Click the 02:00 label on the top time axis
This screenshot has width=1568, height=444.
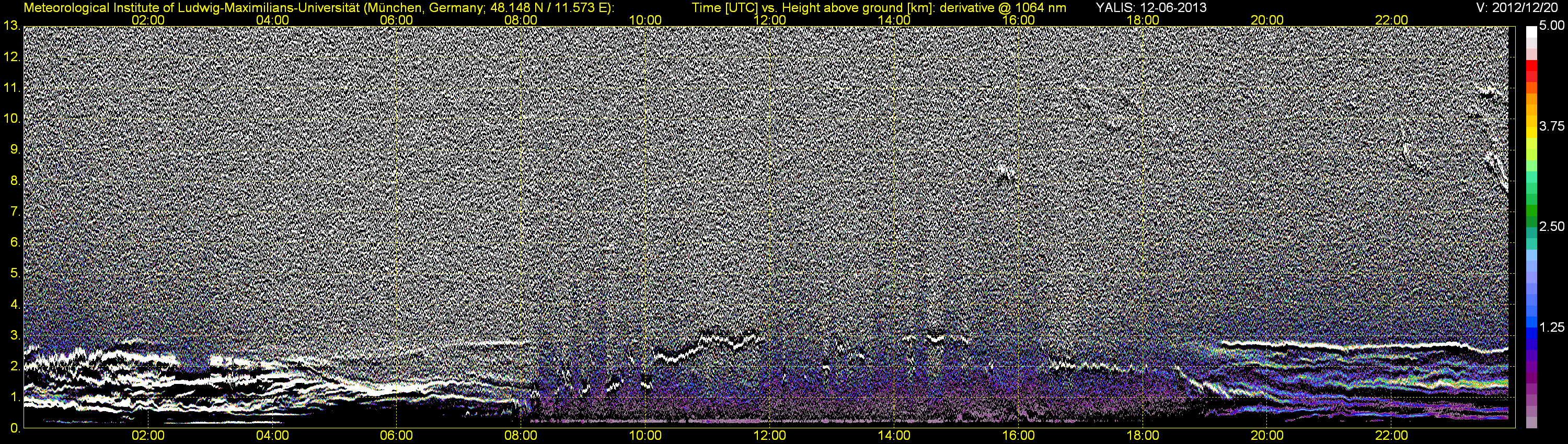click(148, 20)
